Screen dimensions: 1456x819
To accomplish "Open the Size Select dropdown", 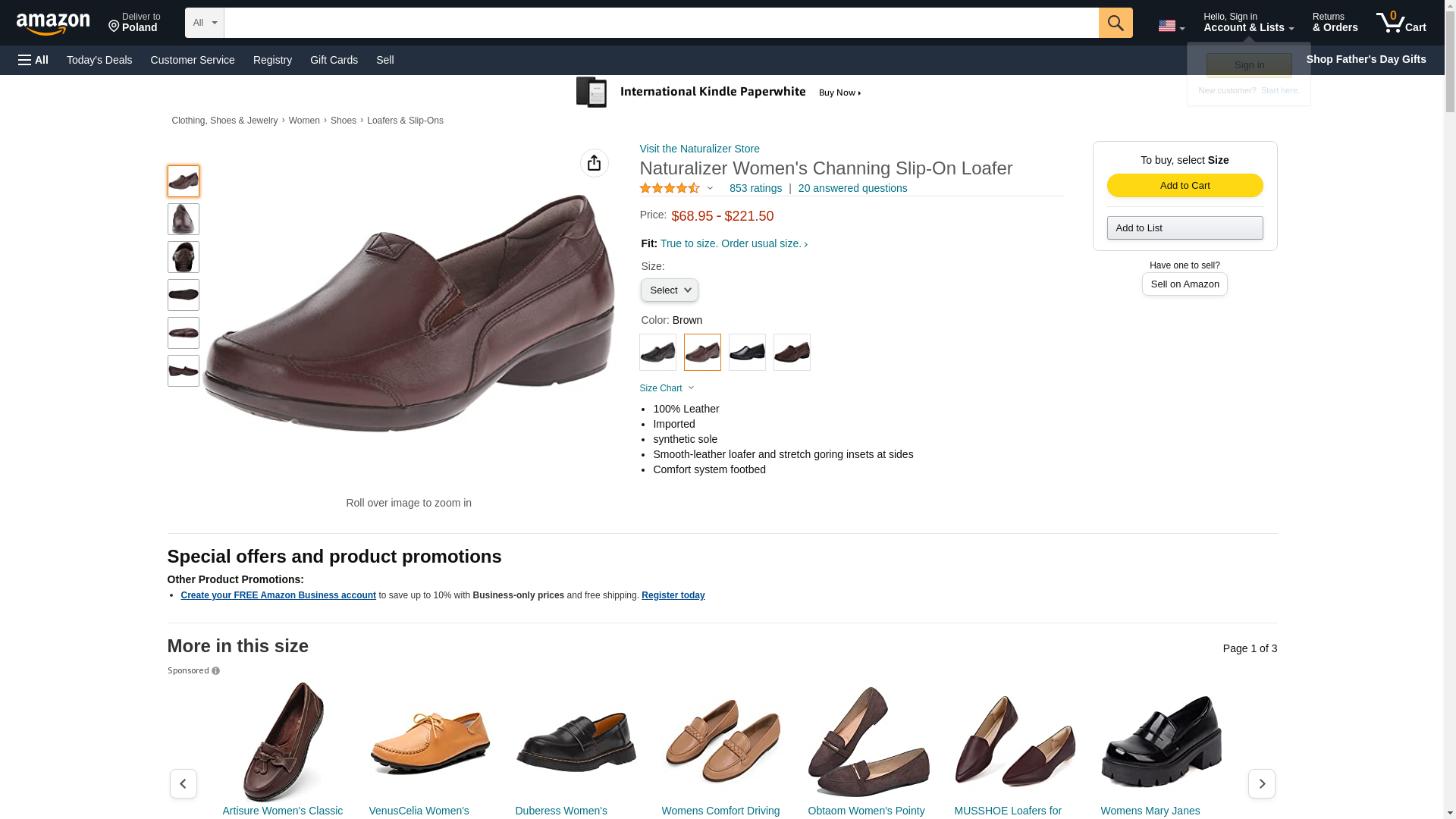I will click(x=669, y=290).
